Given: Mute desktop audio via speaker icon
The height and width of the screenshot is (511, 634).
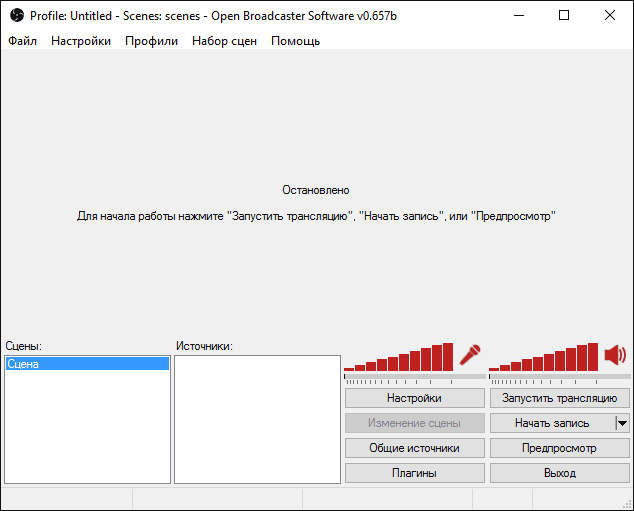Looking at the screenshot, I should pos(615,355).
